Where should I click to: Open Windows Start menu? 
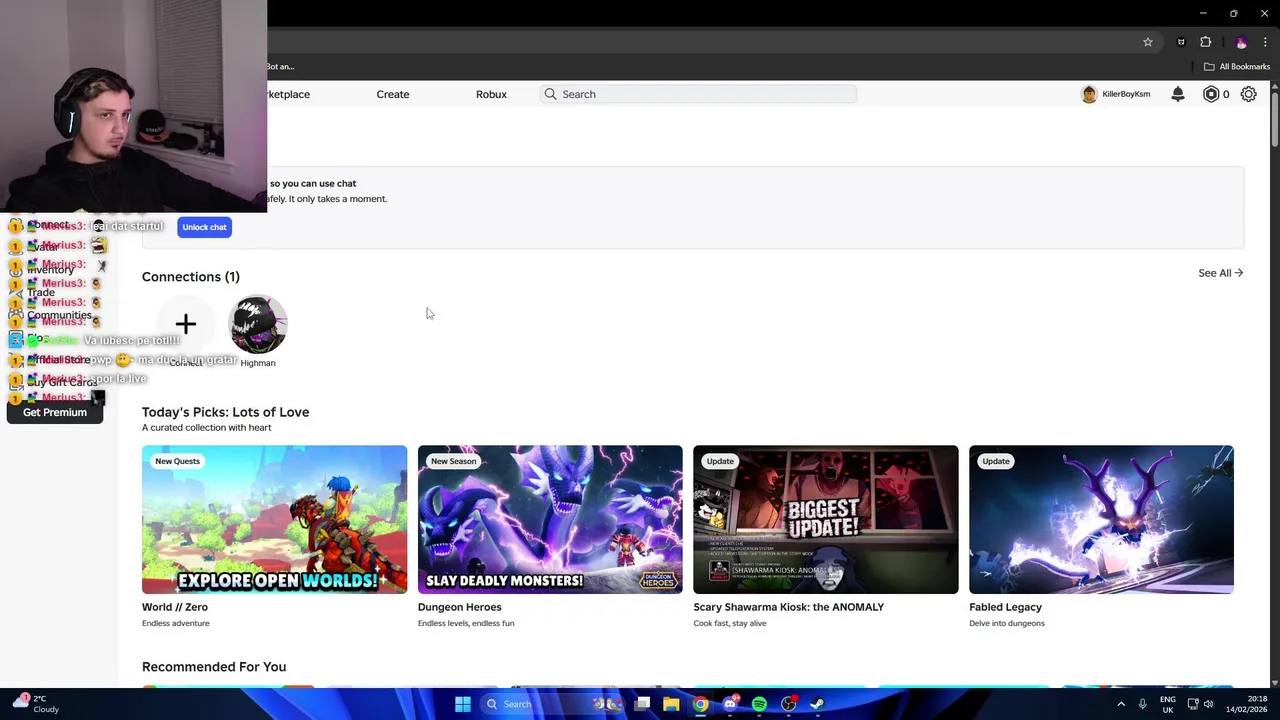[x=463, y=704]
